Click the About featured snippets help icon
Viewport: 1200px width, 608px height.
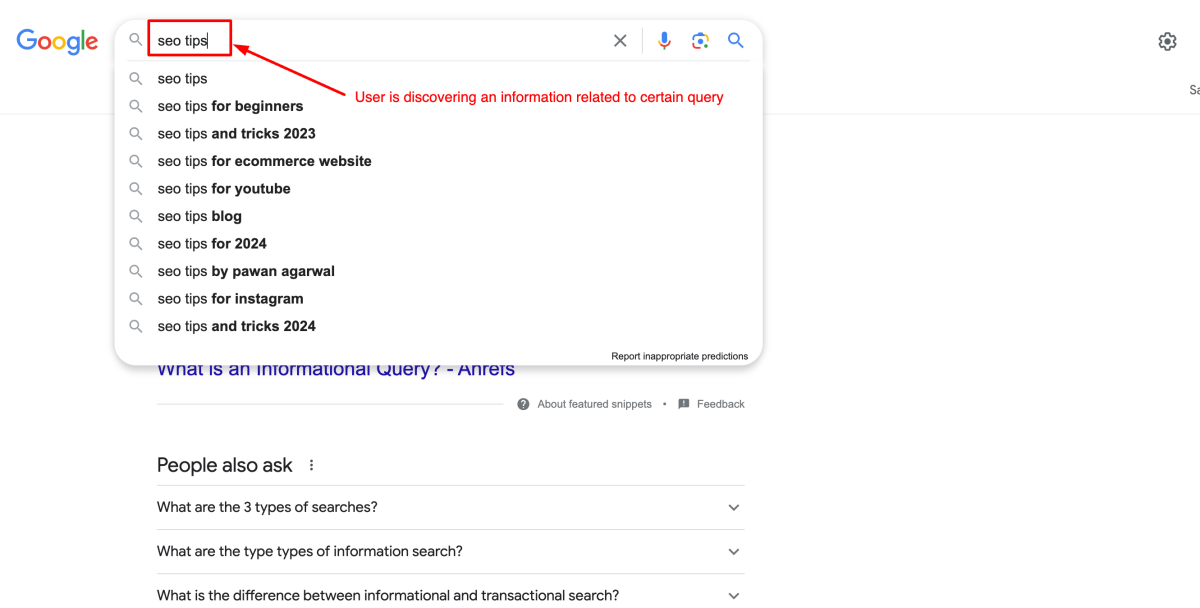coord(523,404)
